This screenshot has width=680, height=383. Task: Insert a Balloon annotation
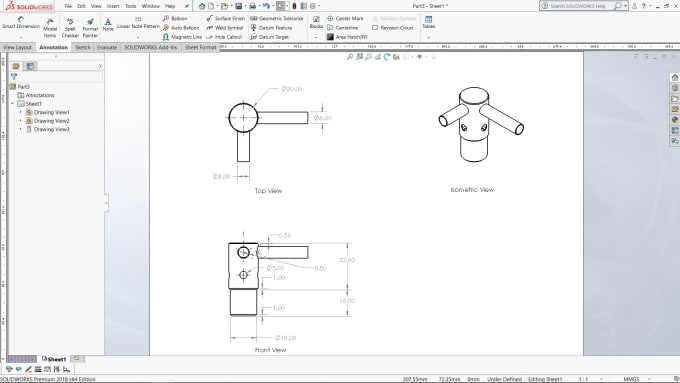[x=175, y=18]
